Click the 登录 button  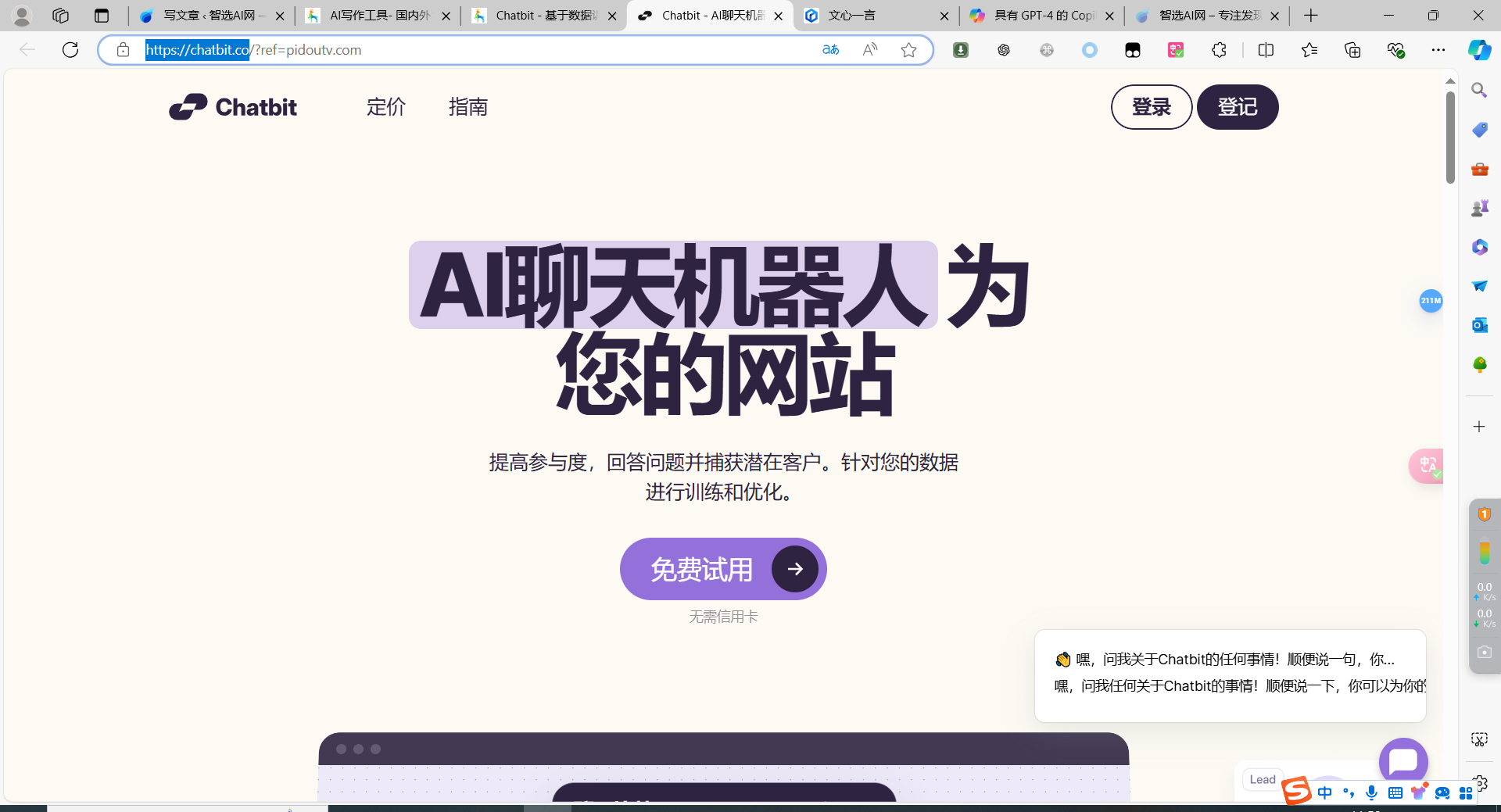[1151, 107]
